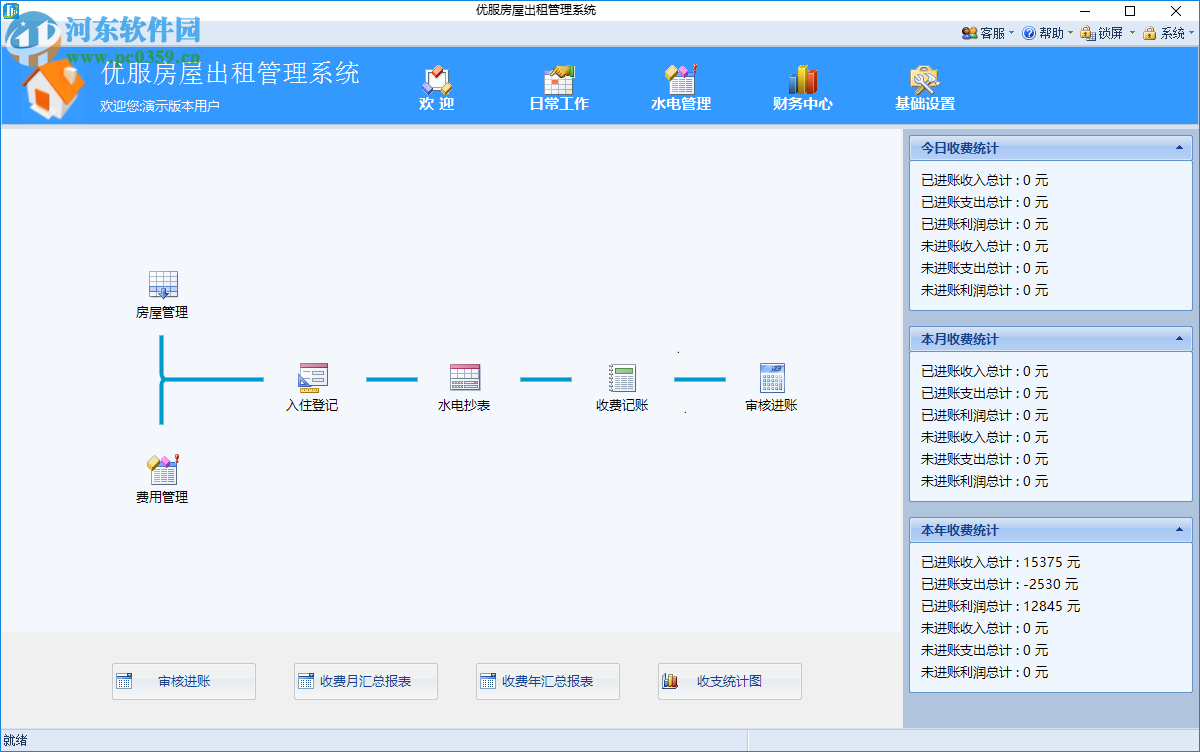The width and height of the screenshot is (1200, 752).
Task: Open the 客服 customer service menu
Action: click(987, 32)
